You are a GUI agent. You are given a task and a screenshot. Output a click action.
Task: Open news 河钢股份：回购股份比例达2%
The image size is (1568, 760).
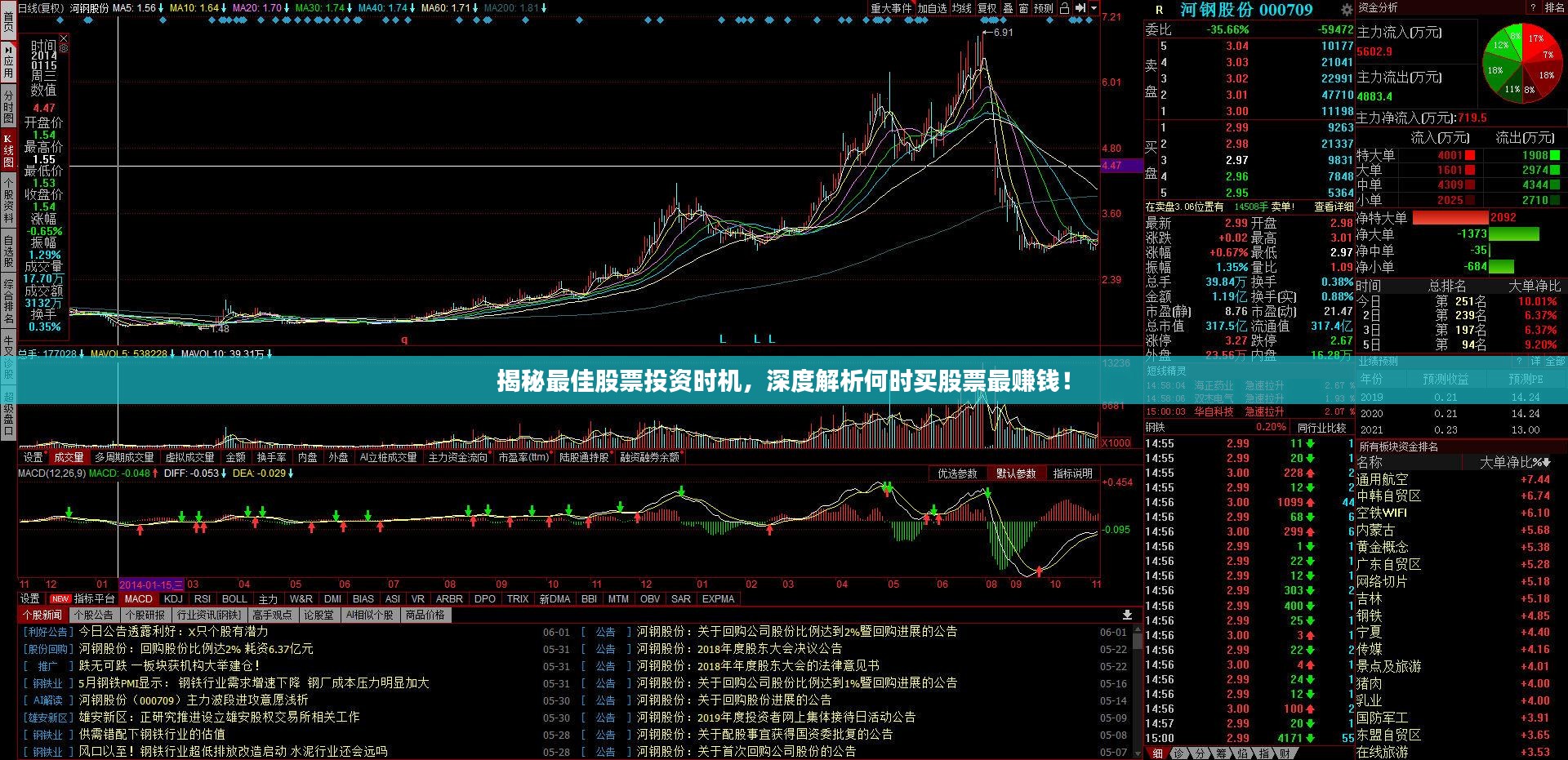pyautogui.click(x=196, y=649)
